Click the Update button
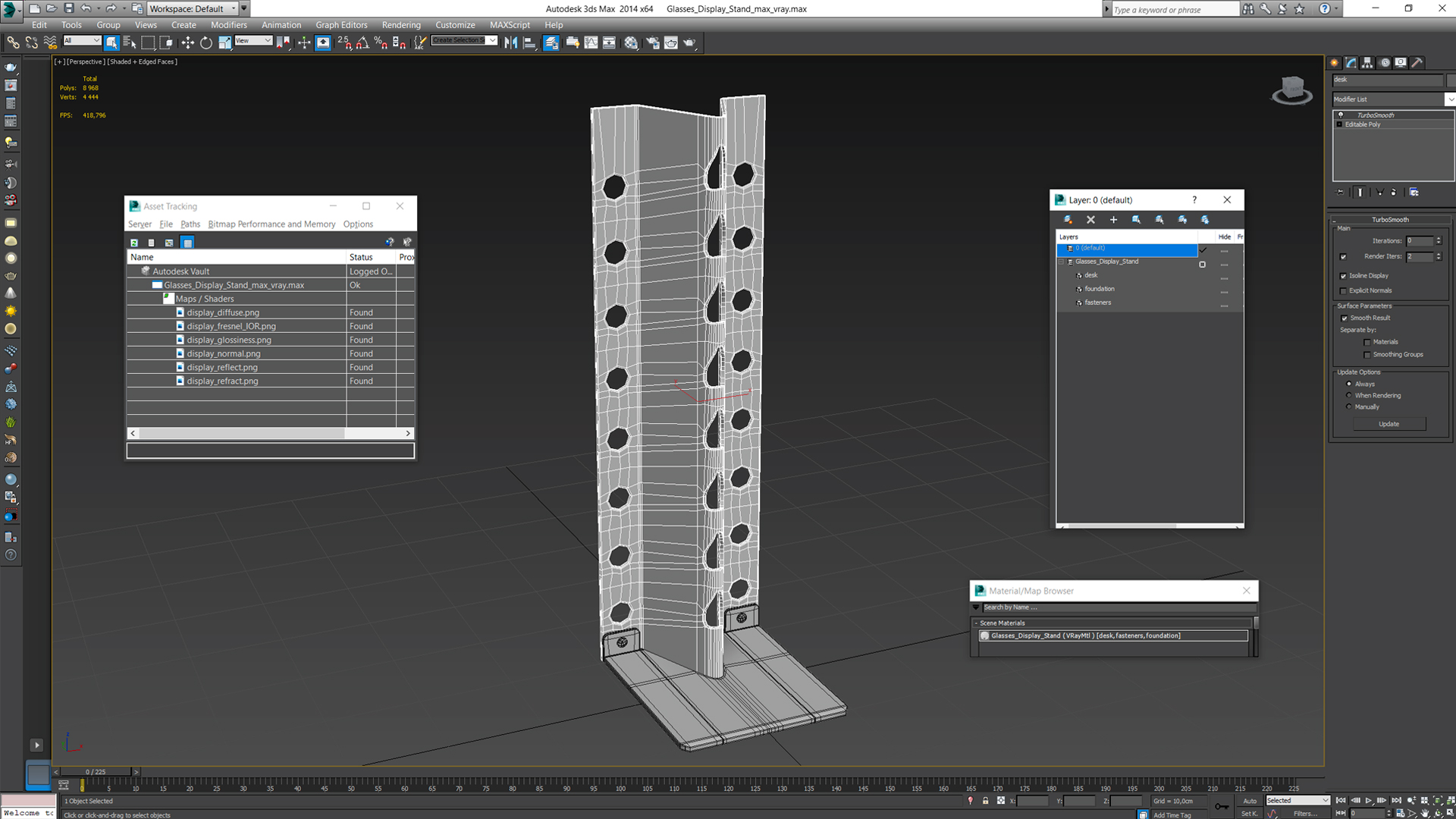1456x819 pixels. [x=1389, y=424]
